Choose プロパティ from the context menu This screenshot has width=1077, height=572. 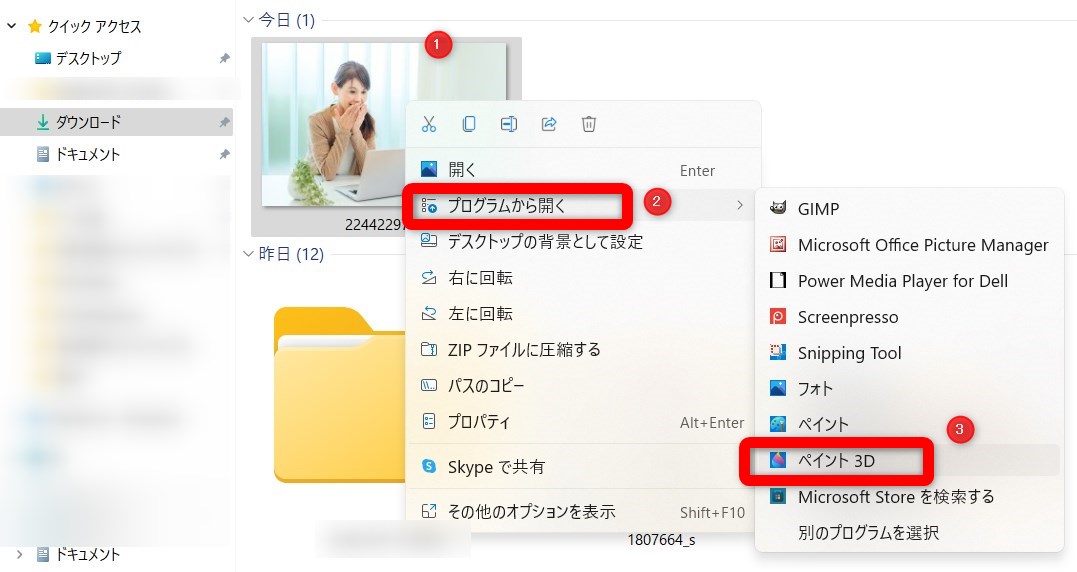pos(479,422)
